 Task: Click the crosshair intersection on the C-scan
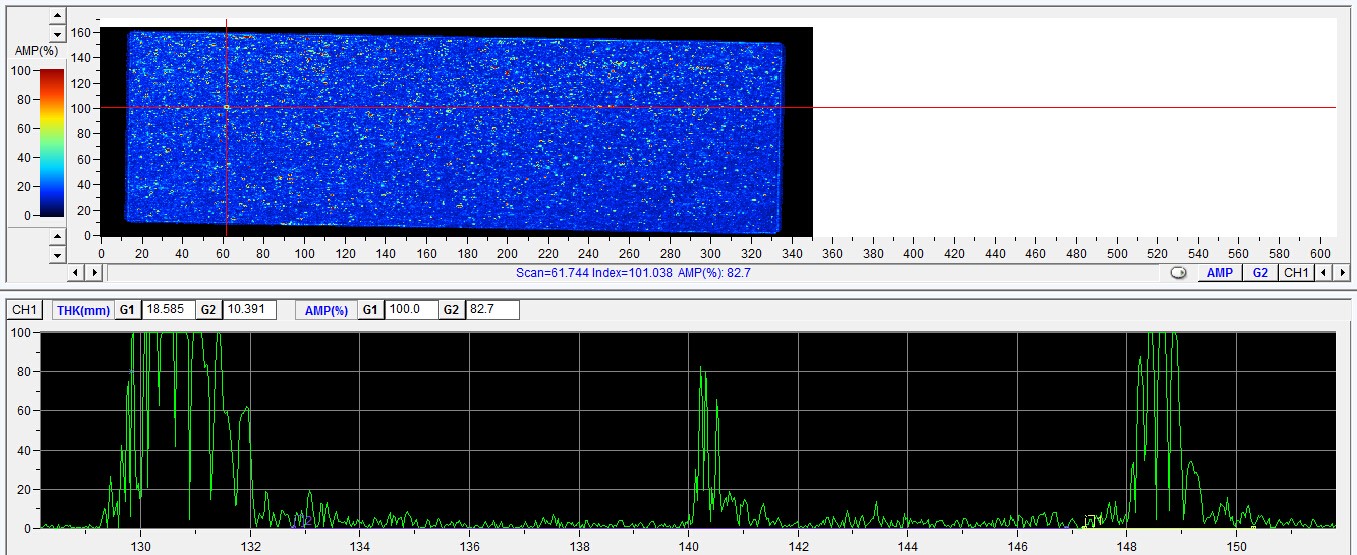coord(227,107)
